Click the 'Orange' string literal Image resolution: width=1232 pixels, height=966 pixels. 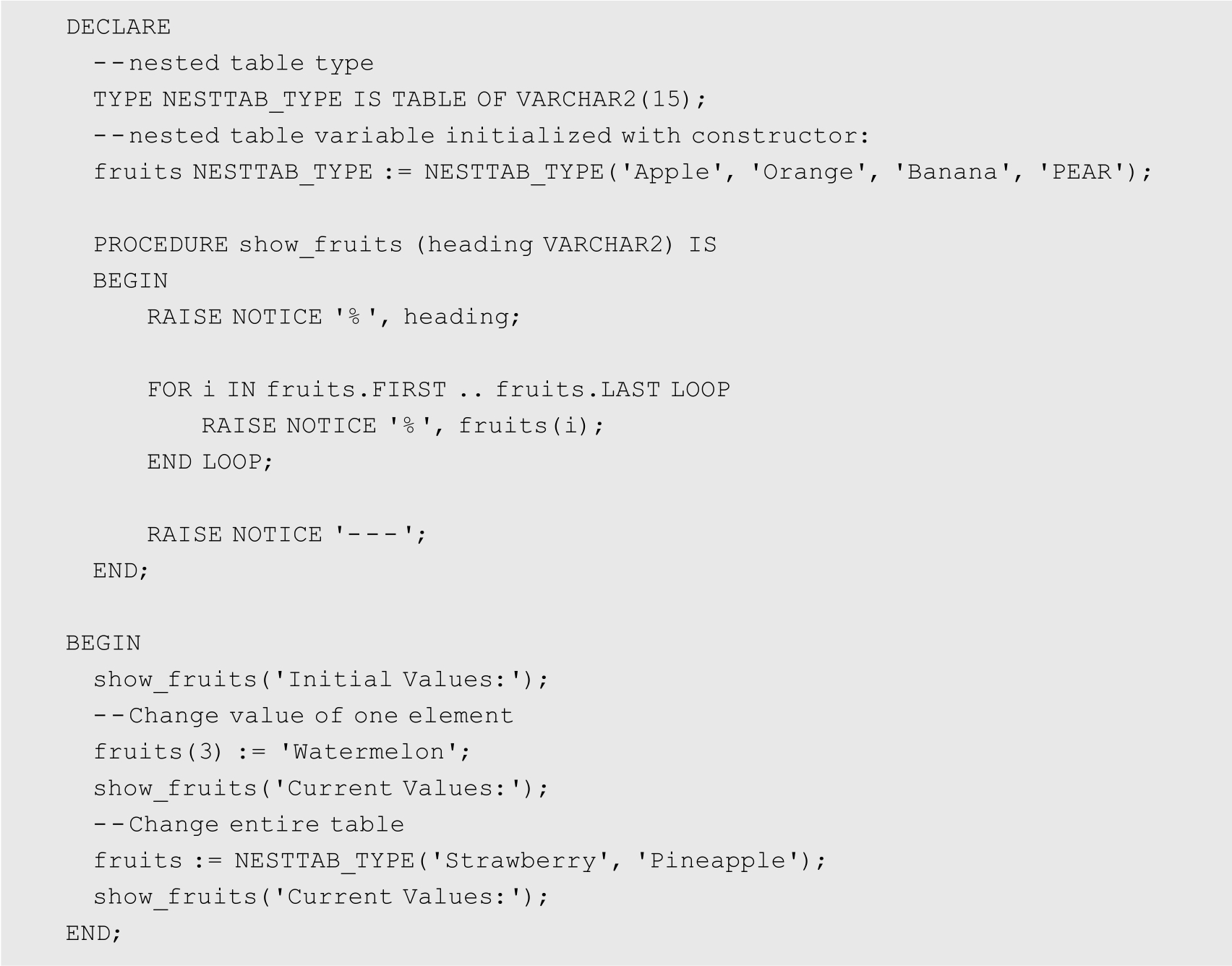point(808,172)
